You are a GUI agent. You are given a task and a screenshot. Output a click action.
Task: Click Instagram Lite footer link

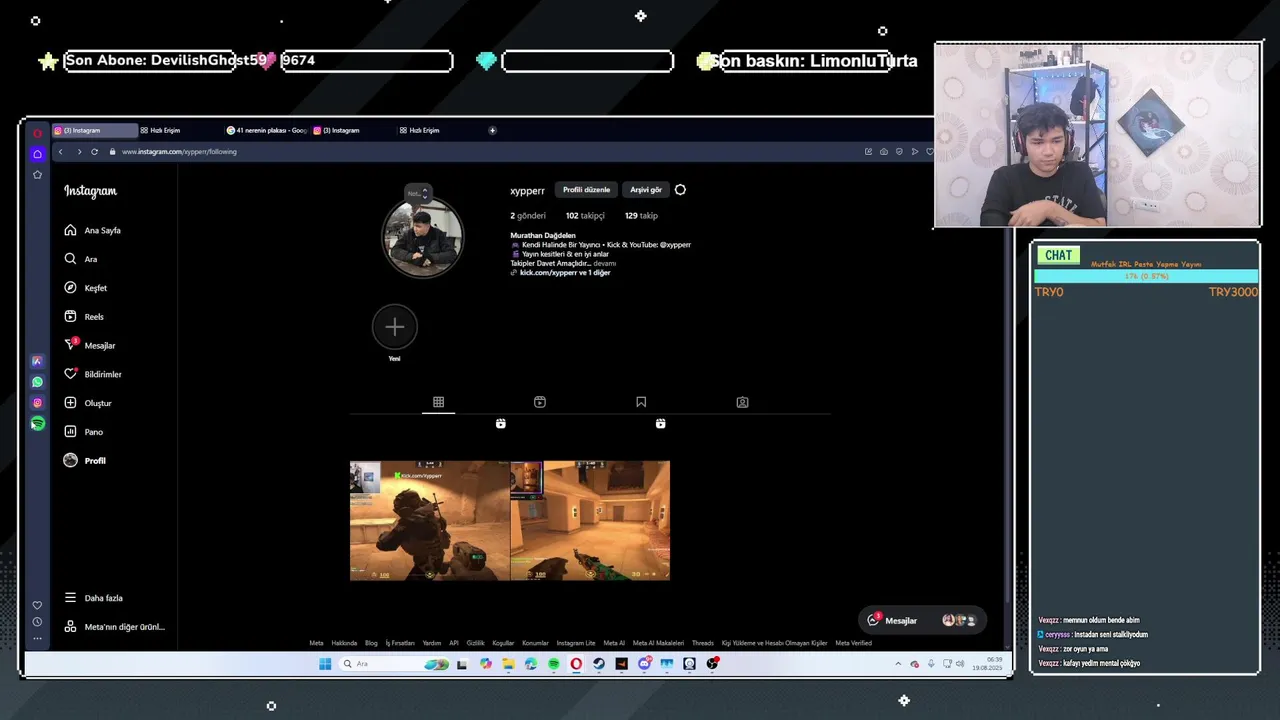pos(576,643)
